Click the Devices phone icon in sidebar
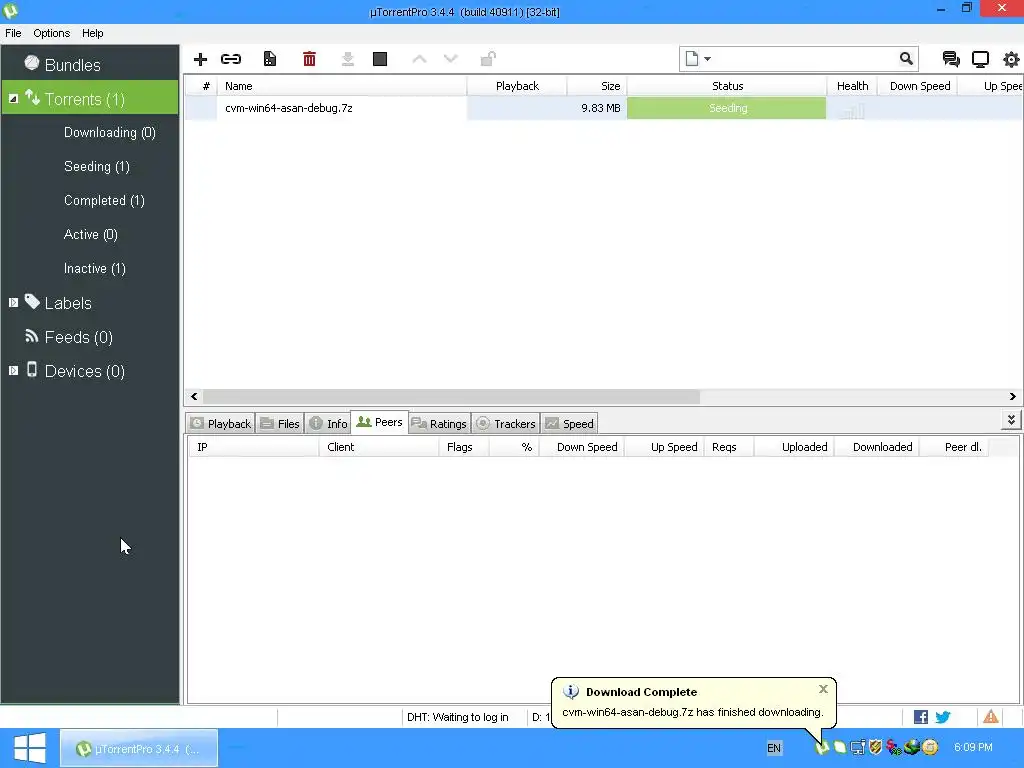The width and height of the screenshot is (1024, 768). click(31, 370)
